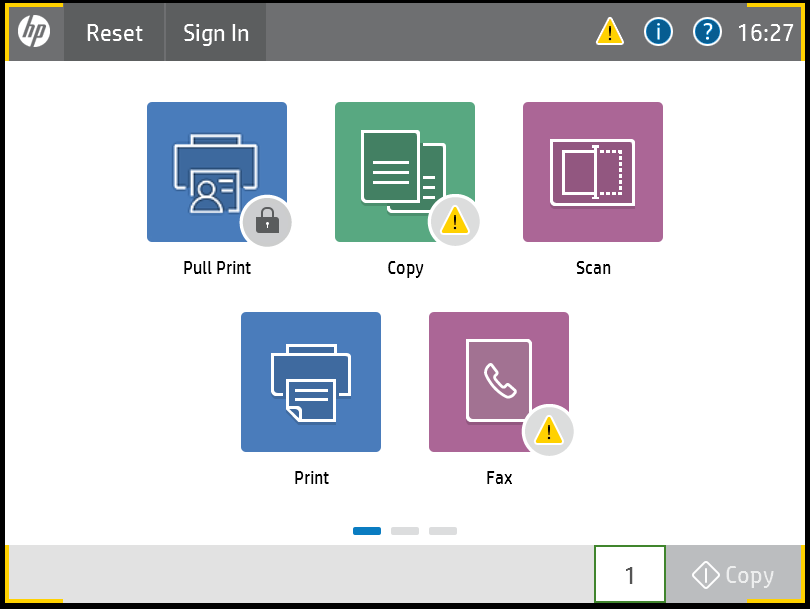Select the first page indicator dot
Image resolution: width=810 pixels, height=609 pixels.
point(366,531)
